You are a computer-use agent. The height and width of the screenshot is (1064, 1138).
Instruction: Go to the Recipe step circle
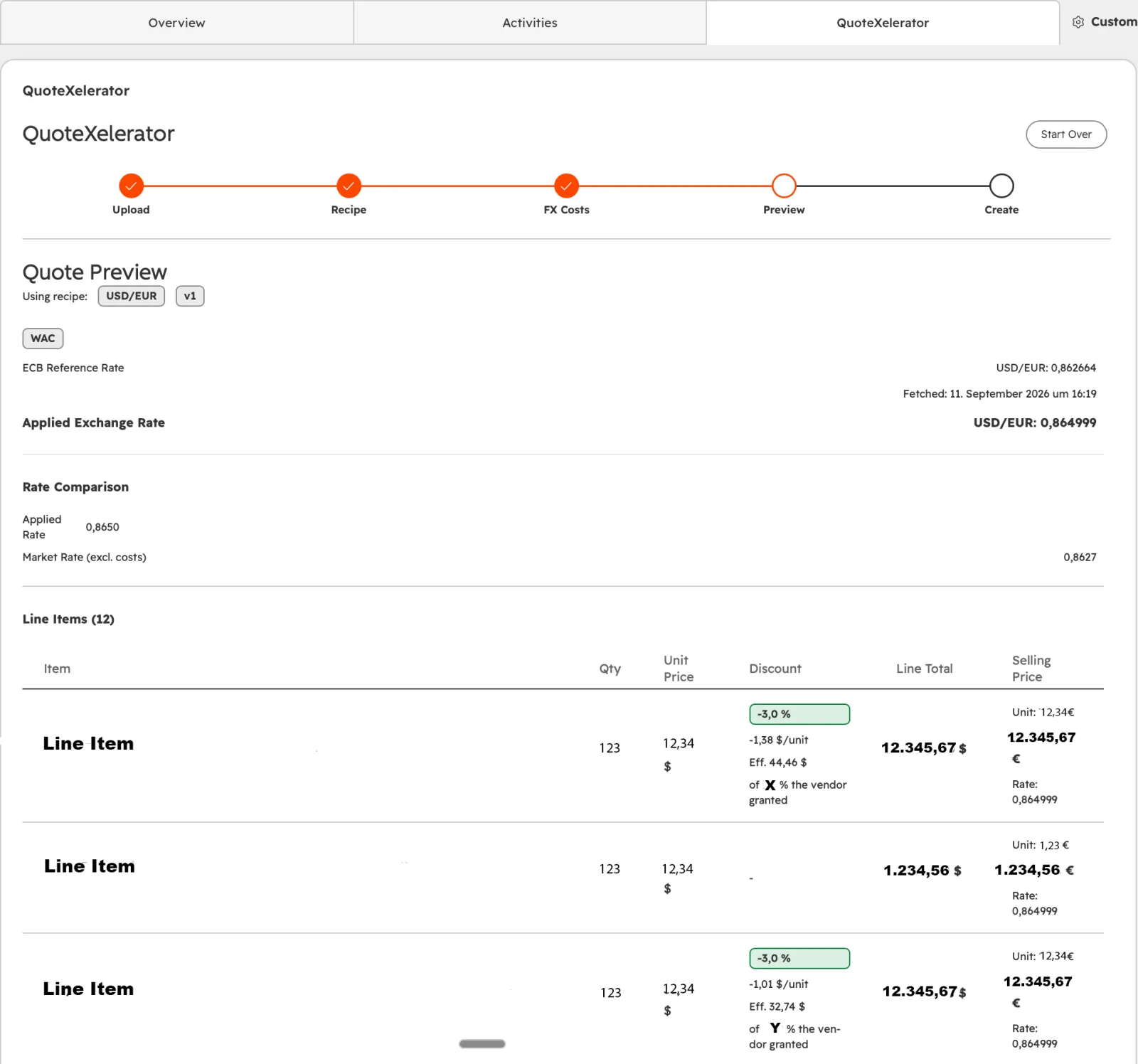point(349,186)
